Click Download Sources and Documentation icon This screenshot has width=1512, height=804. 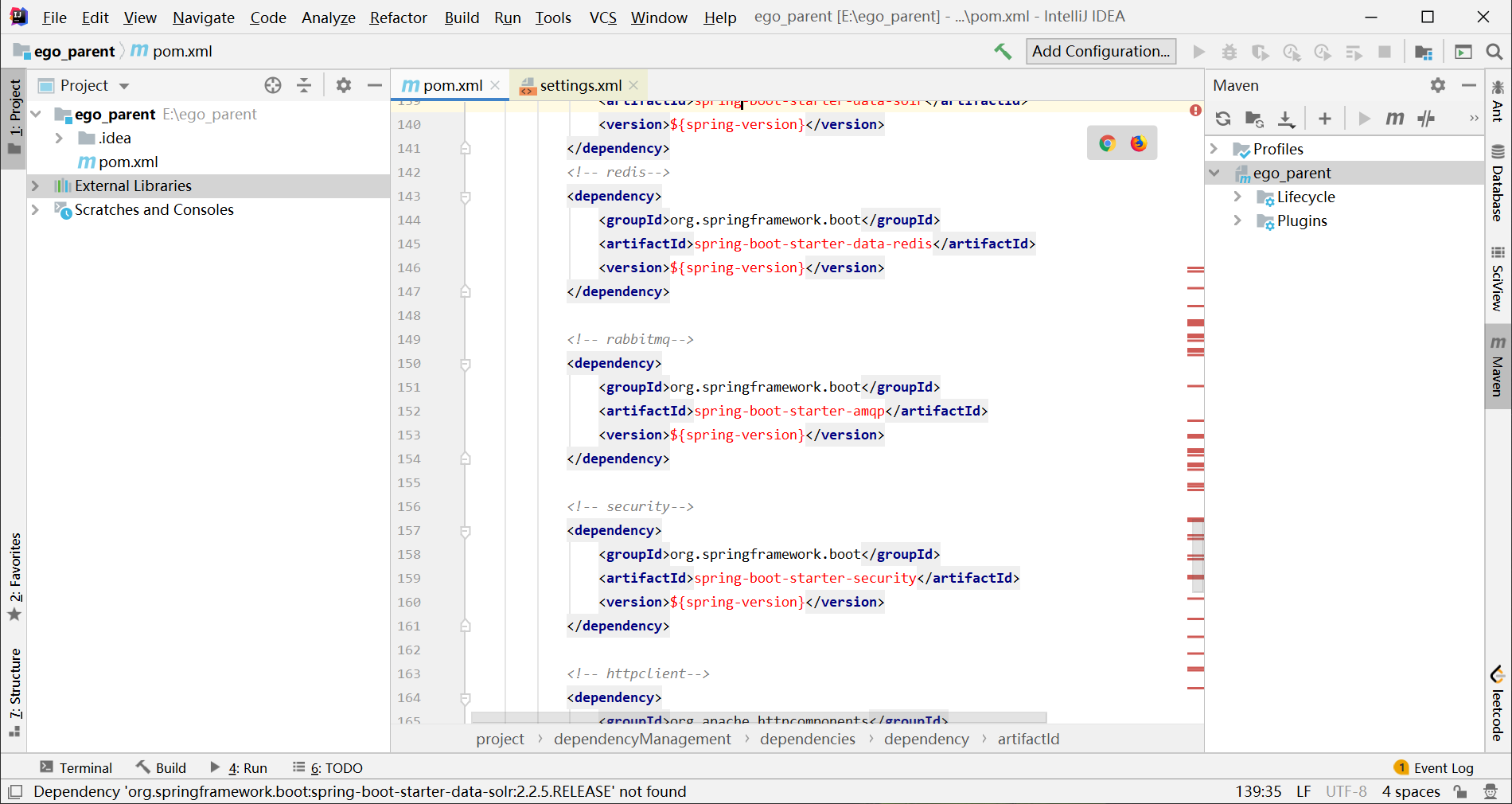(x=1286, y=119)
